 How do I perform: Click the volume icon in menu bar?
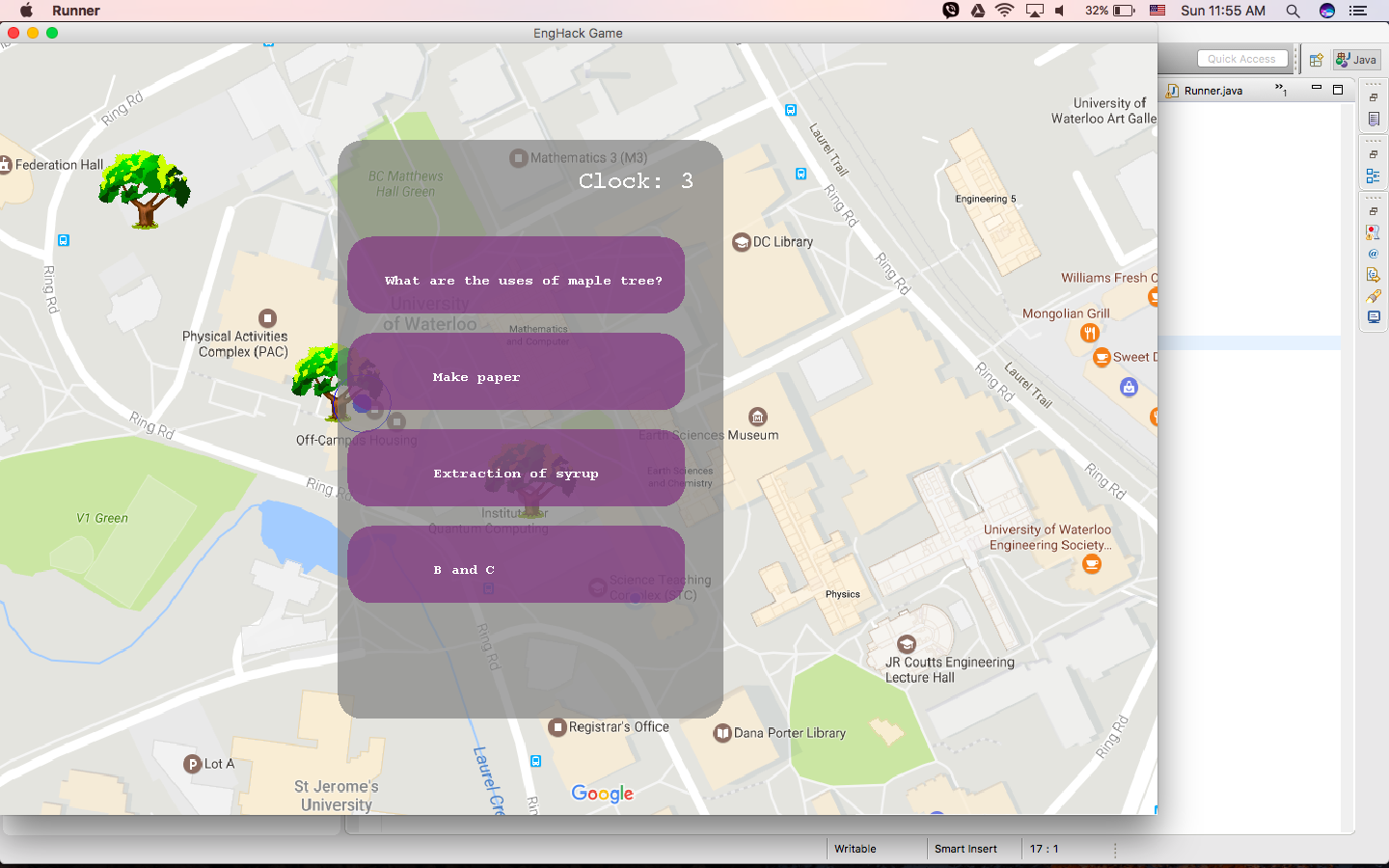[x=1060, y=11]
